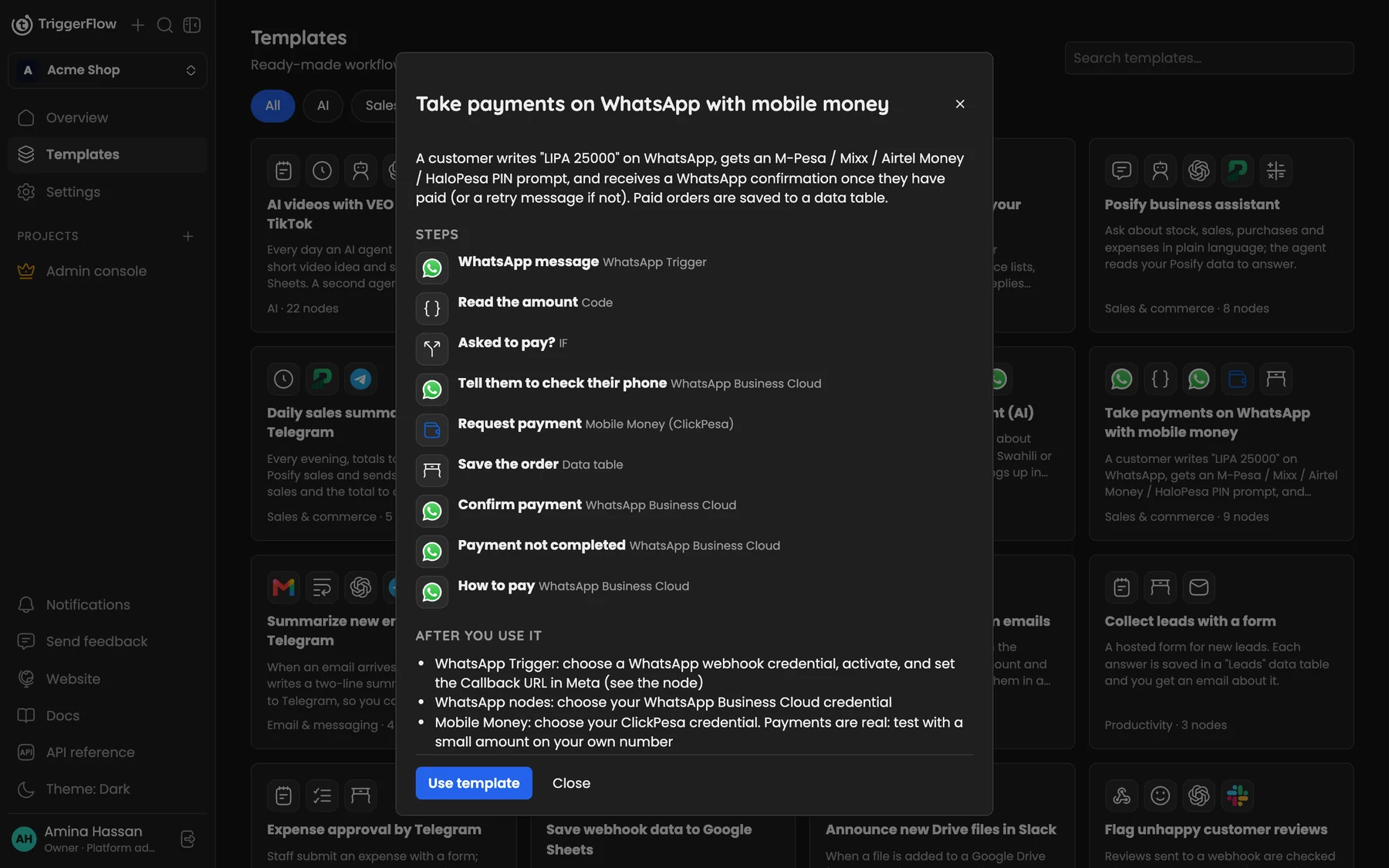The width and height of the screenshot is (1389, 868).
Task: Click the Use template button
Action: 474,783
